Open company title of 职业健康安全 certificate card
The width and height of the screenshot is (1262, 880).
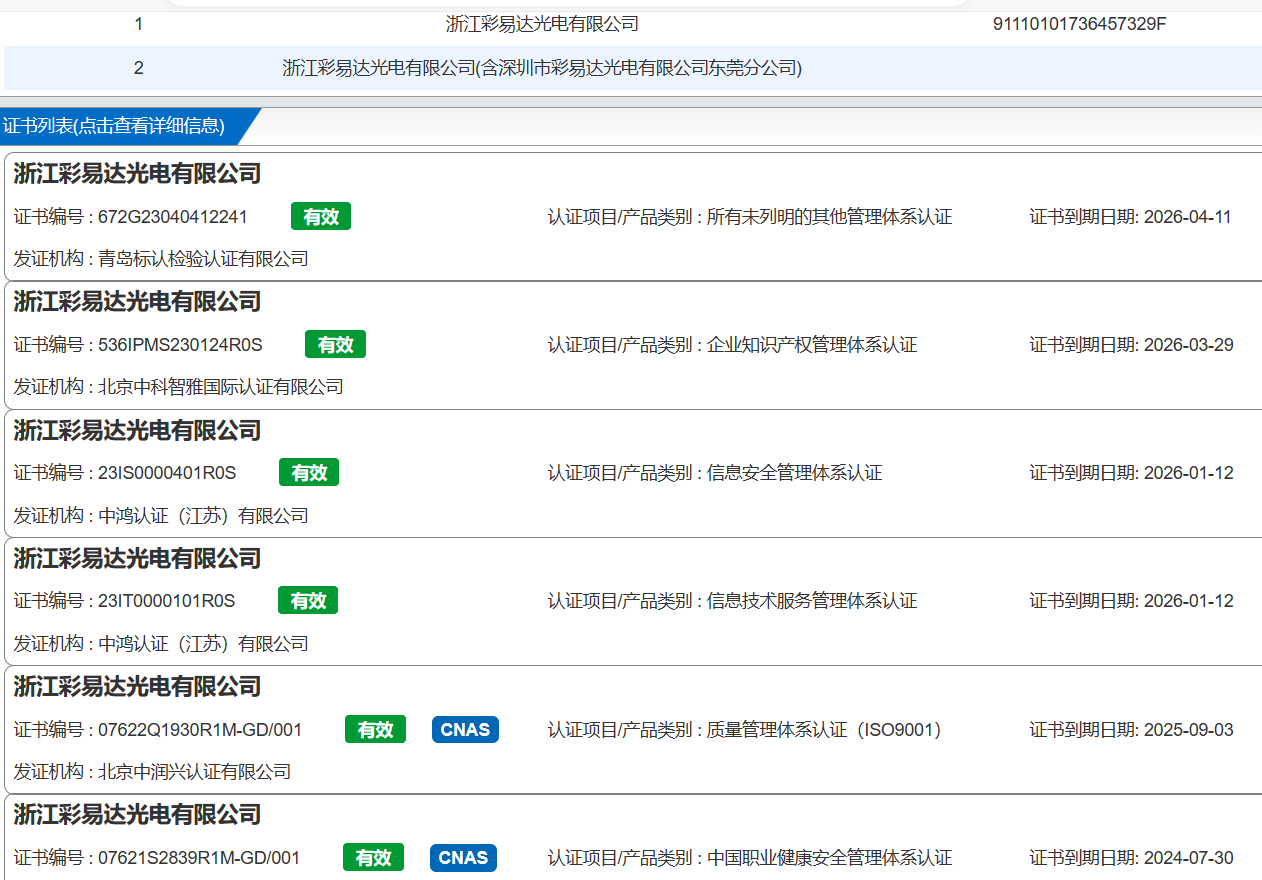pyautogui.click(x=137, y=815)
